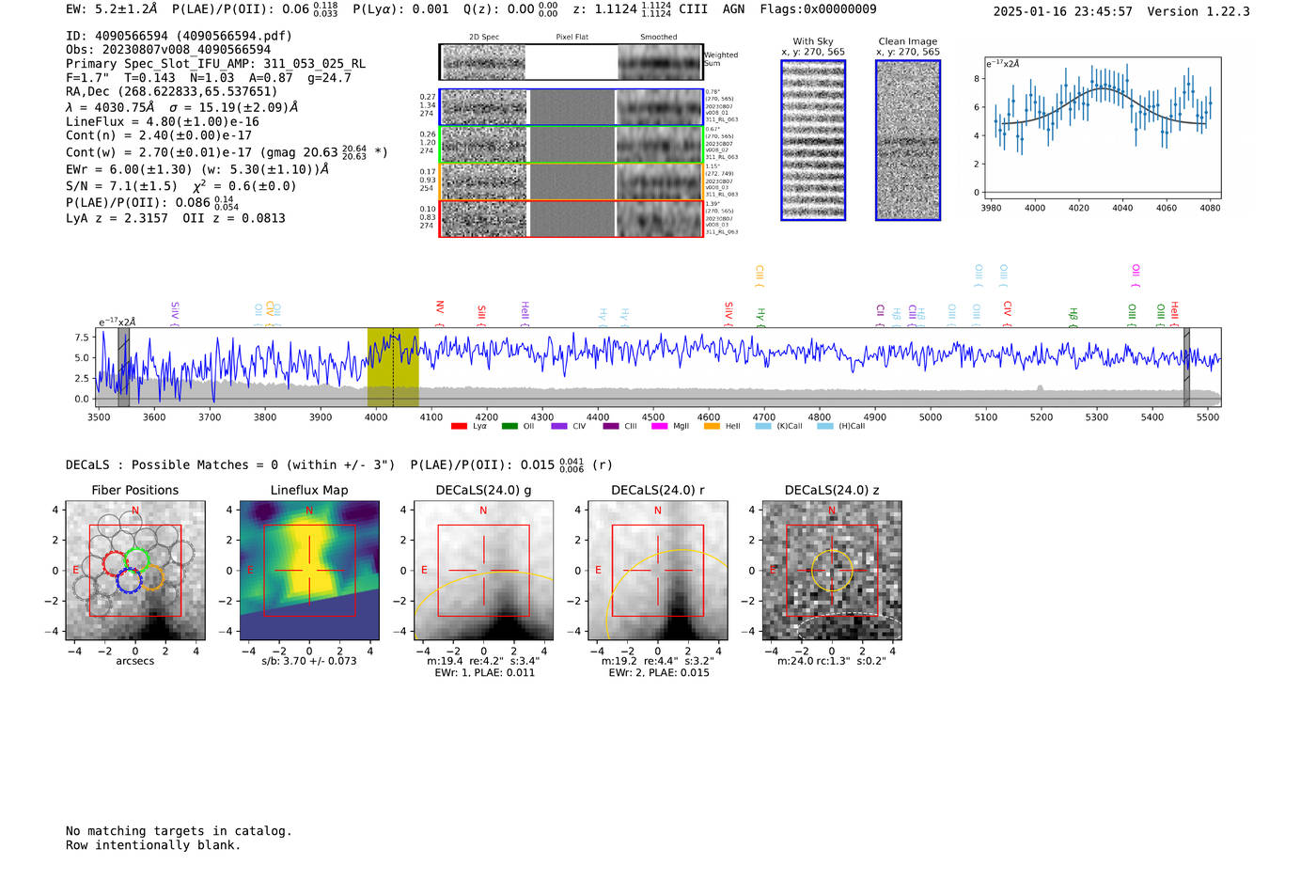This screenshot has width=1316, height=896.
Task: Click the magenta MgII legend swatch
Action: (x=659, y=426)
